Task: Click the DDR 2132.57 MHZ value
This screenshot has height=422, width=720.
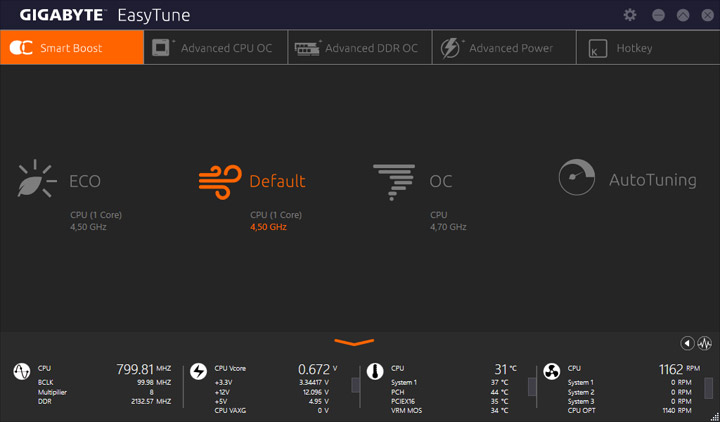Action: click(x=151, y=401)
